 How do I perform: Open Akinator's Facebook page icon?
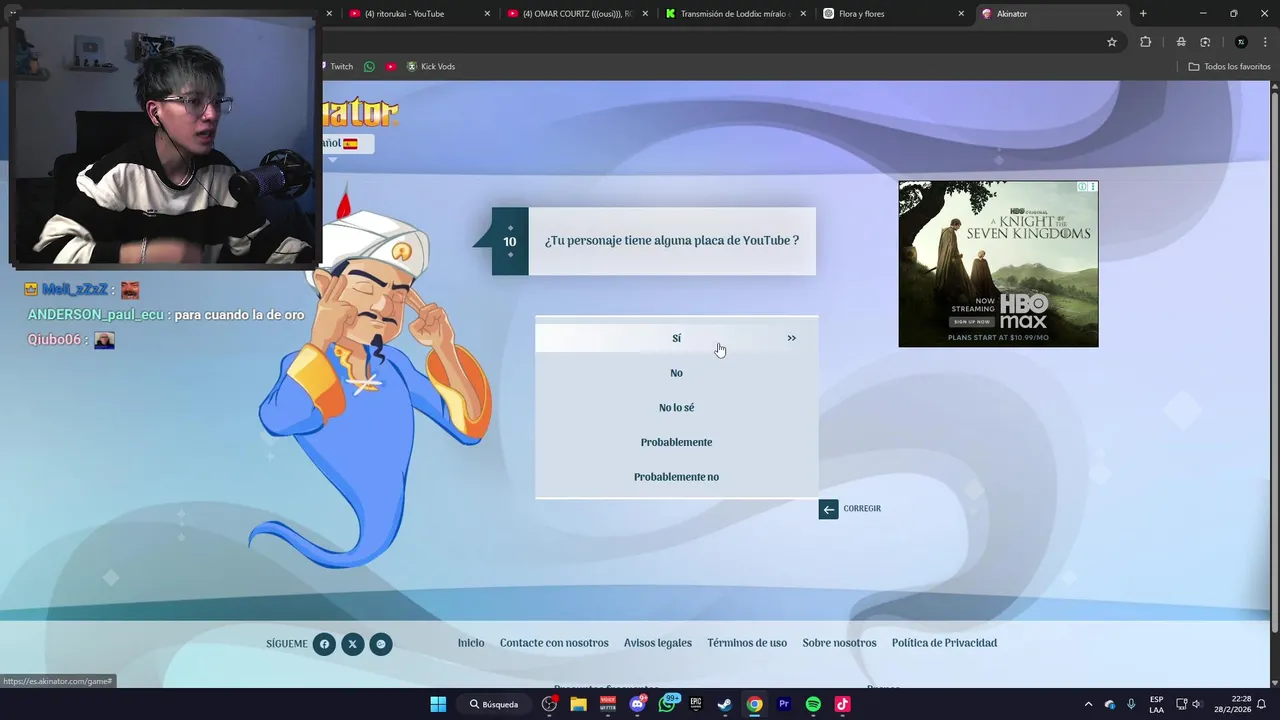pyautogui.click(x=324, y=644)
